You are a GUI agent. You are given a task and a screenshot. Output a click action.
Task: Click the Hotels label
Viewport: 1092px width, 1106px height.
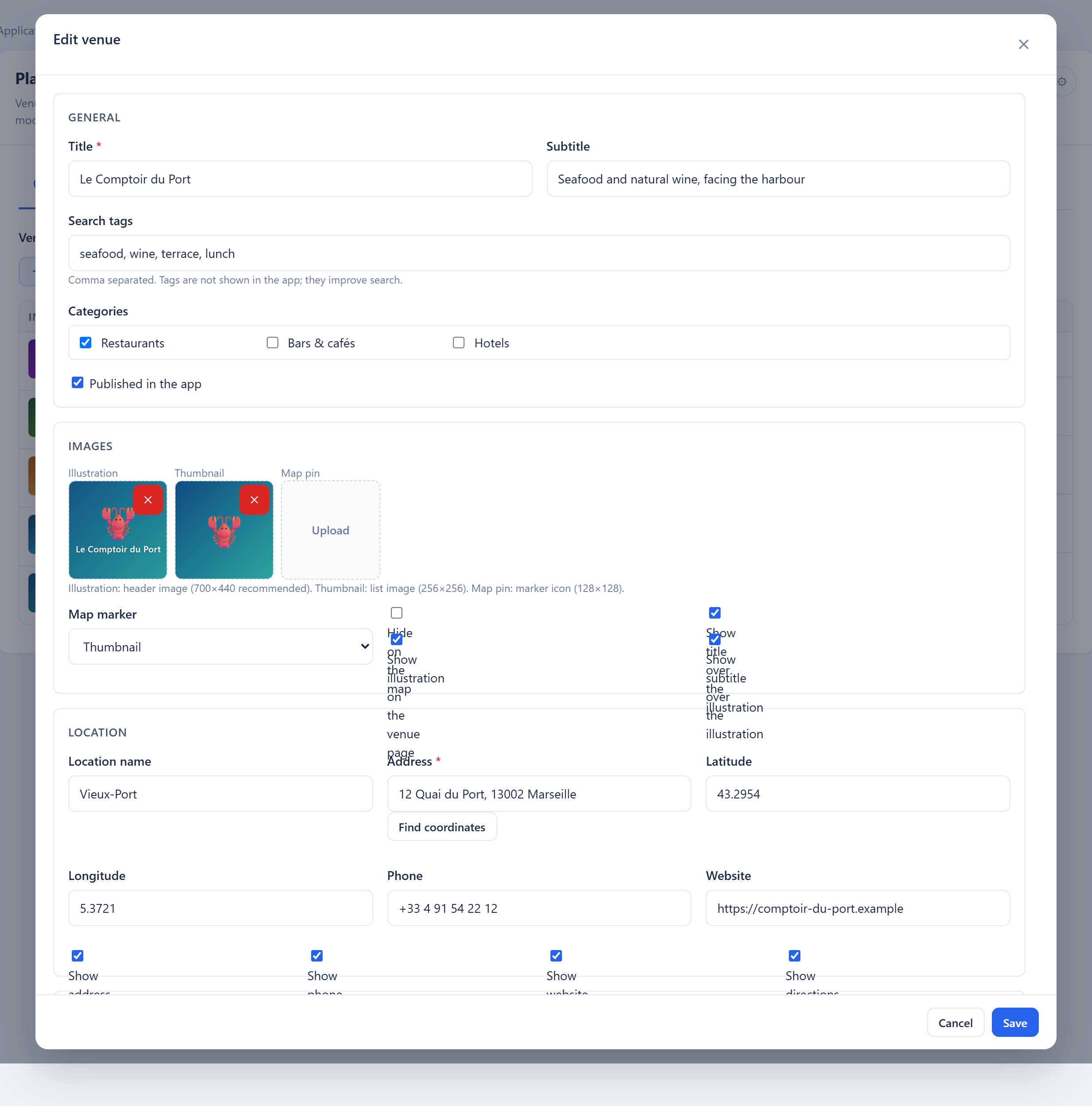click(491, 343)
